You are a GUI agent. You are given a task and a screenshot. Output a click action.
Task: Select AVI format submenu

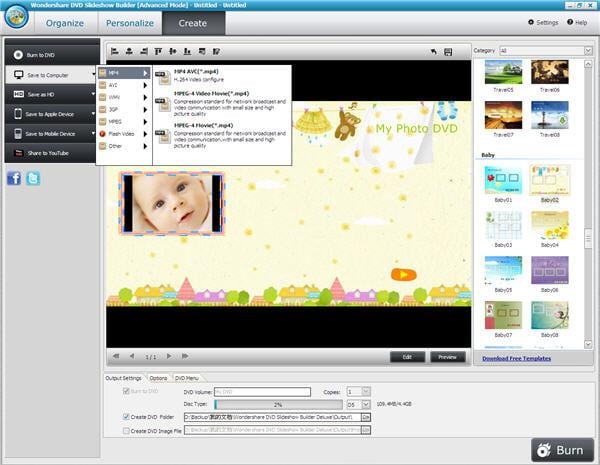click(124, 85)
